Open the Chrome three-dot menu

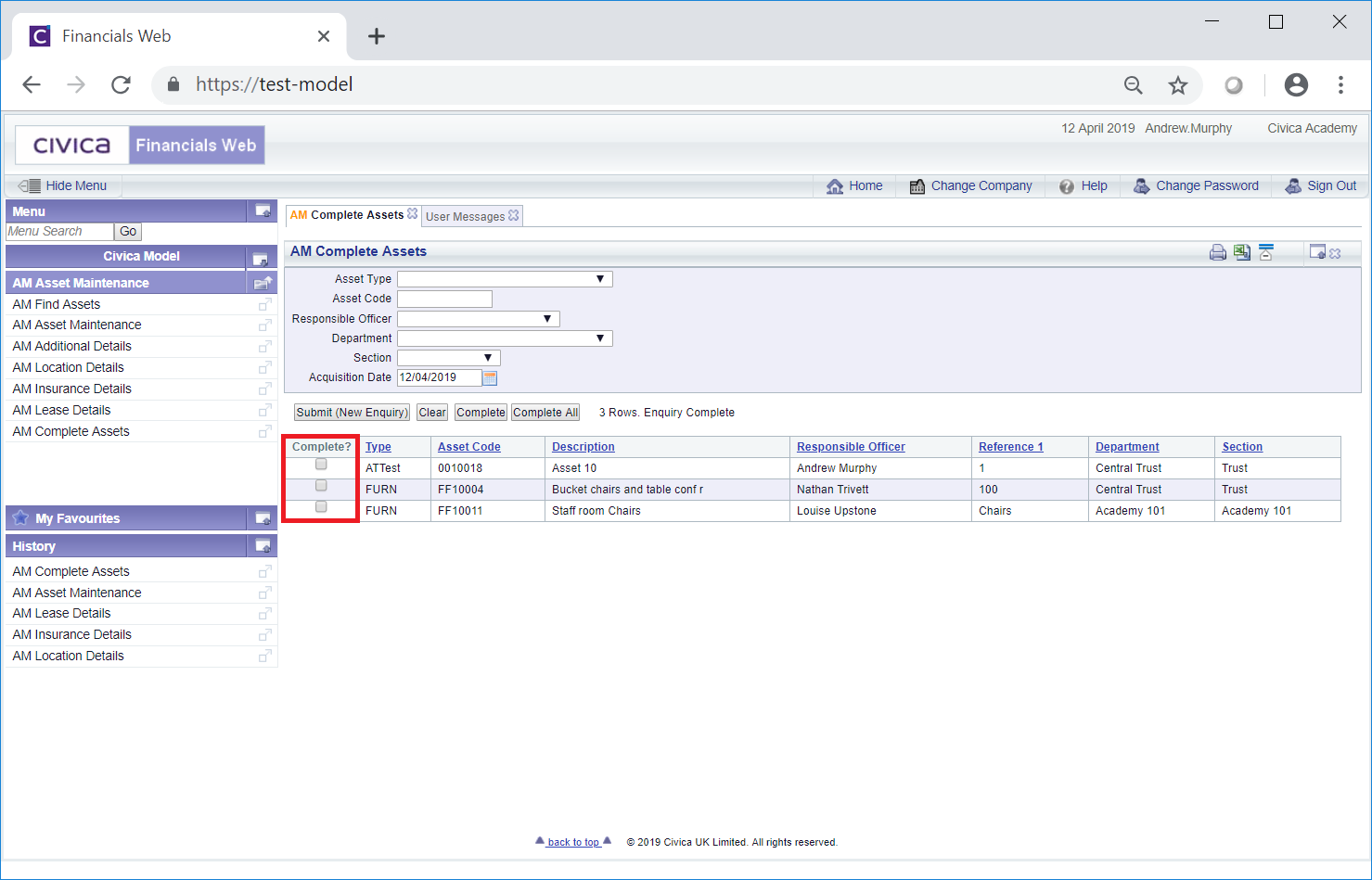pyautogui.click(x=1340, y=85)
